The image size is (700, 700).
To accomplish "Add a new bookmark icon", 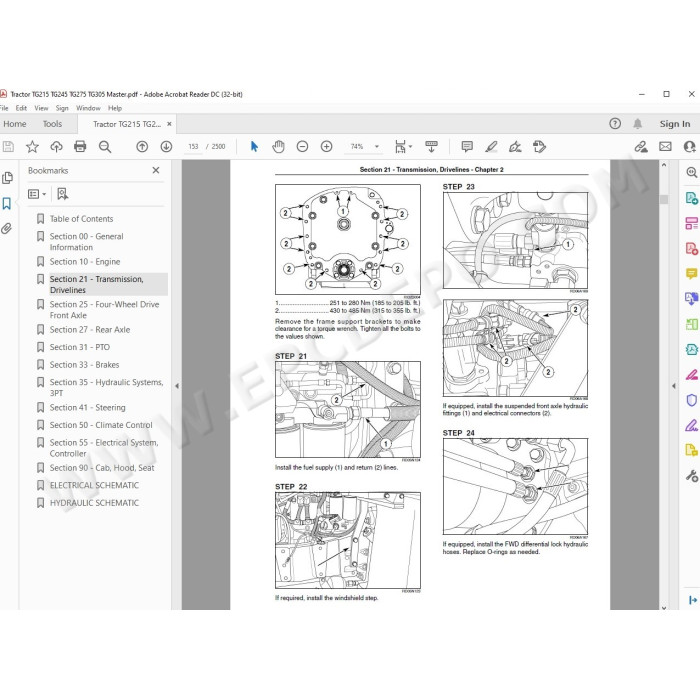I will click(62, 194).
